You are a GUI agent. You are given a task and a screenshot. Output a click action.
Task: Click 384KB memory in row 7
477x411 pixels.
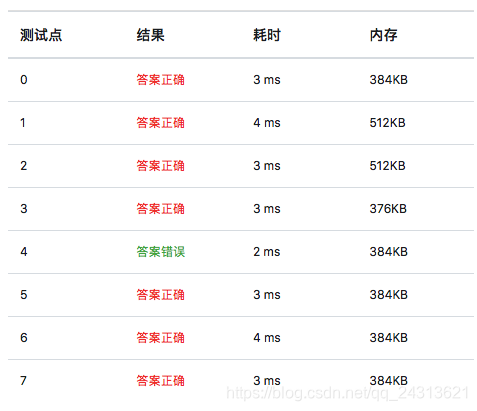click(389, 381)
